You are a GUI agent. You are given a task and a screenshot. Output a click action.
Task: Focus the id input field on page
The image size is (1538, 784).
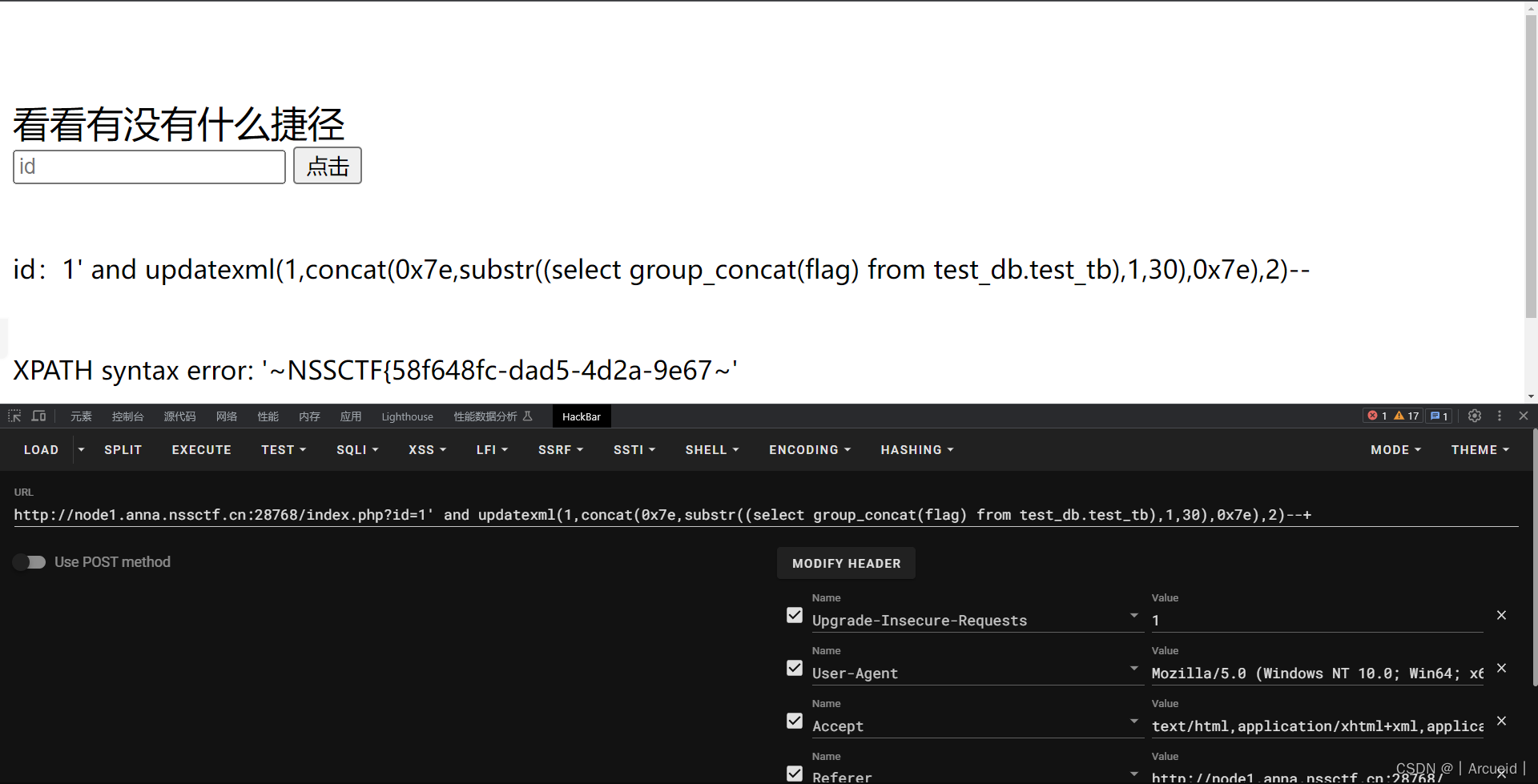149,167
